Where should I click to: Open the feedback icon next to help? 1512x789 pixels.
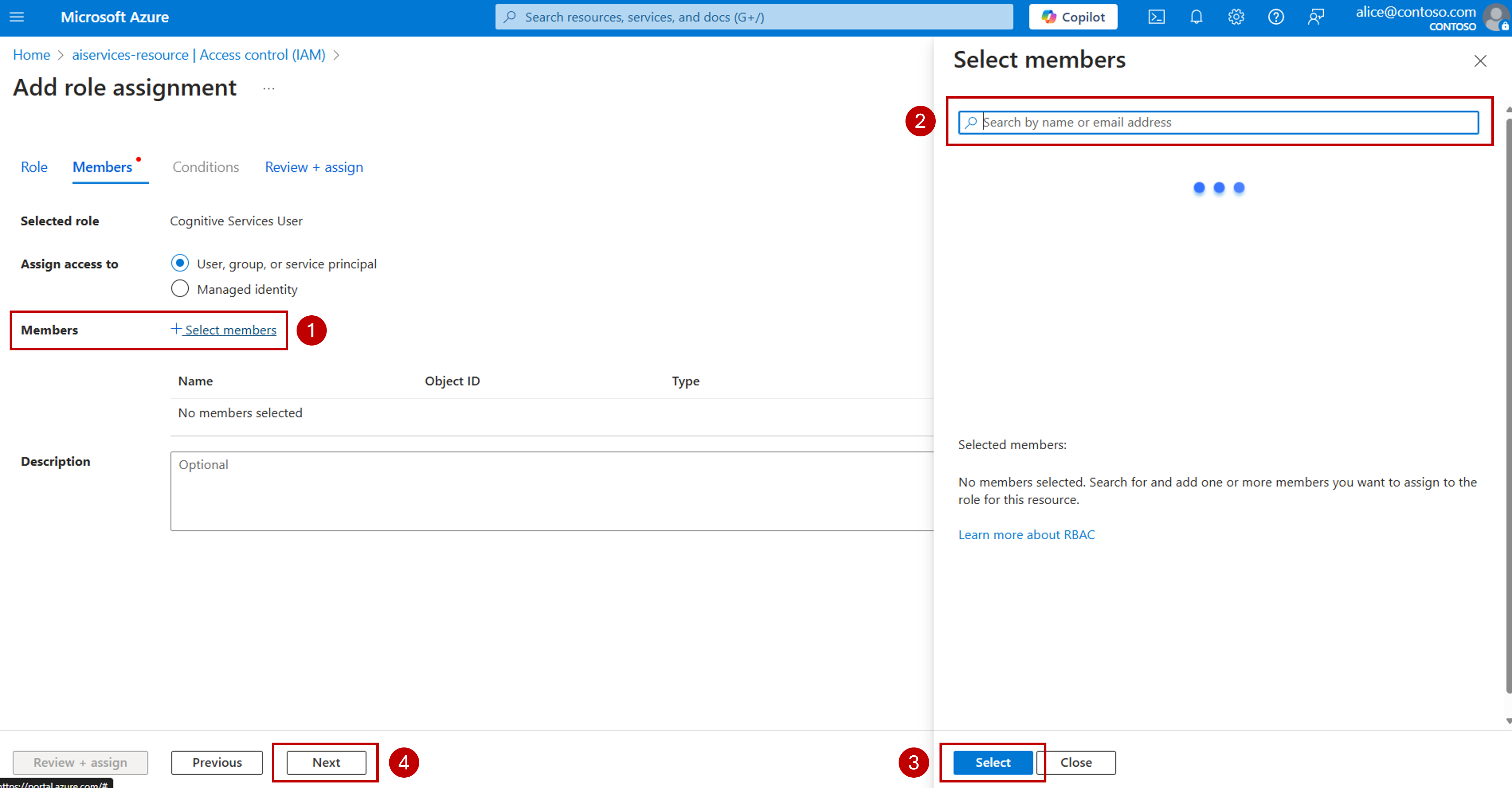point(1316,17)
